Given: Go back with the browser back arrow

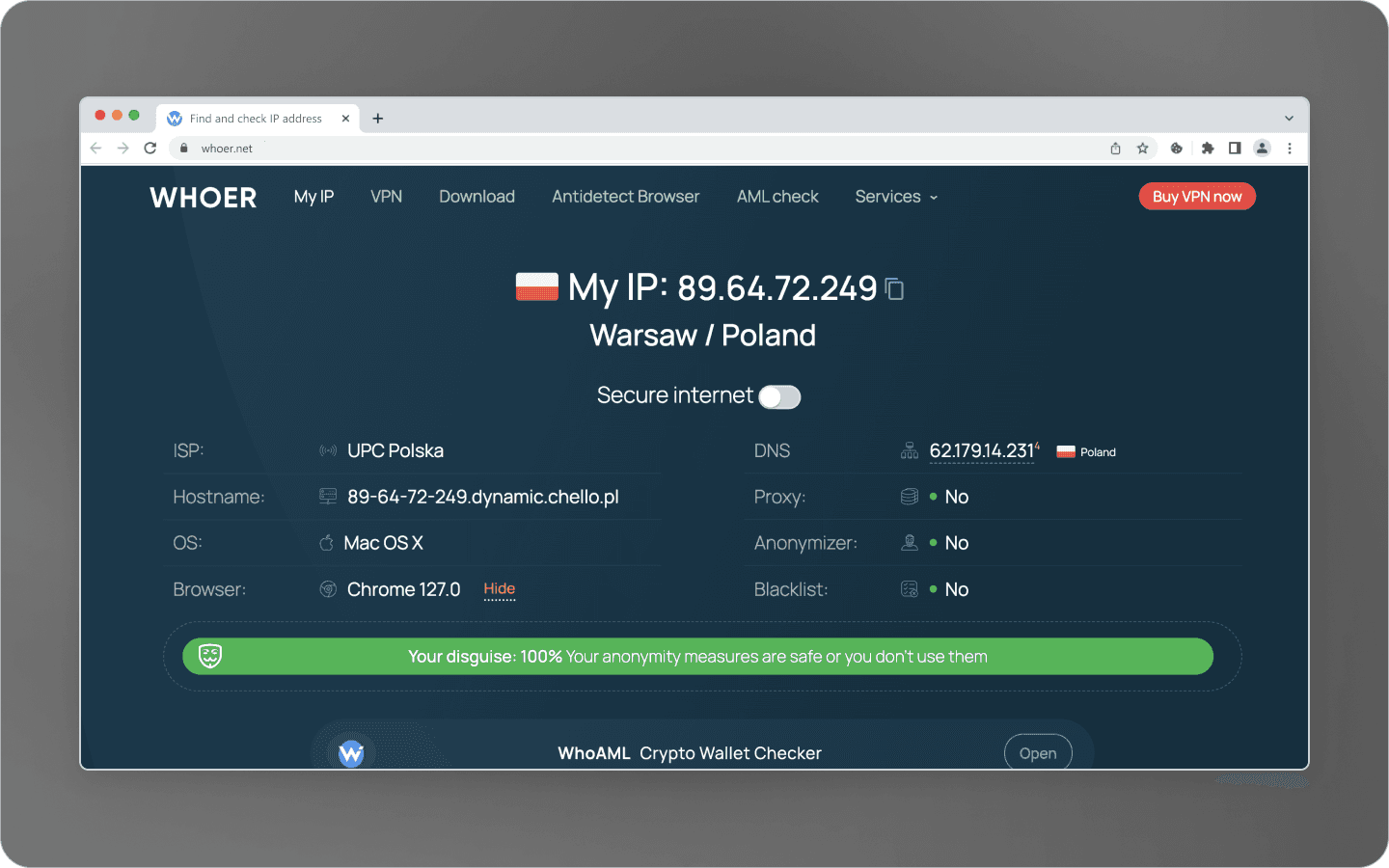Looking at the screenshot, I should click(x=95, y=148).
